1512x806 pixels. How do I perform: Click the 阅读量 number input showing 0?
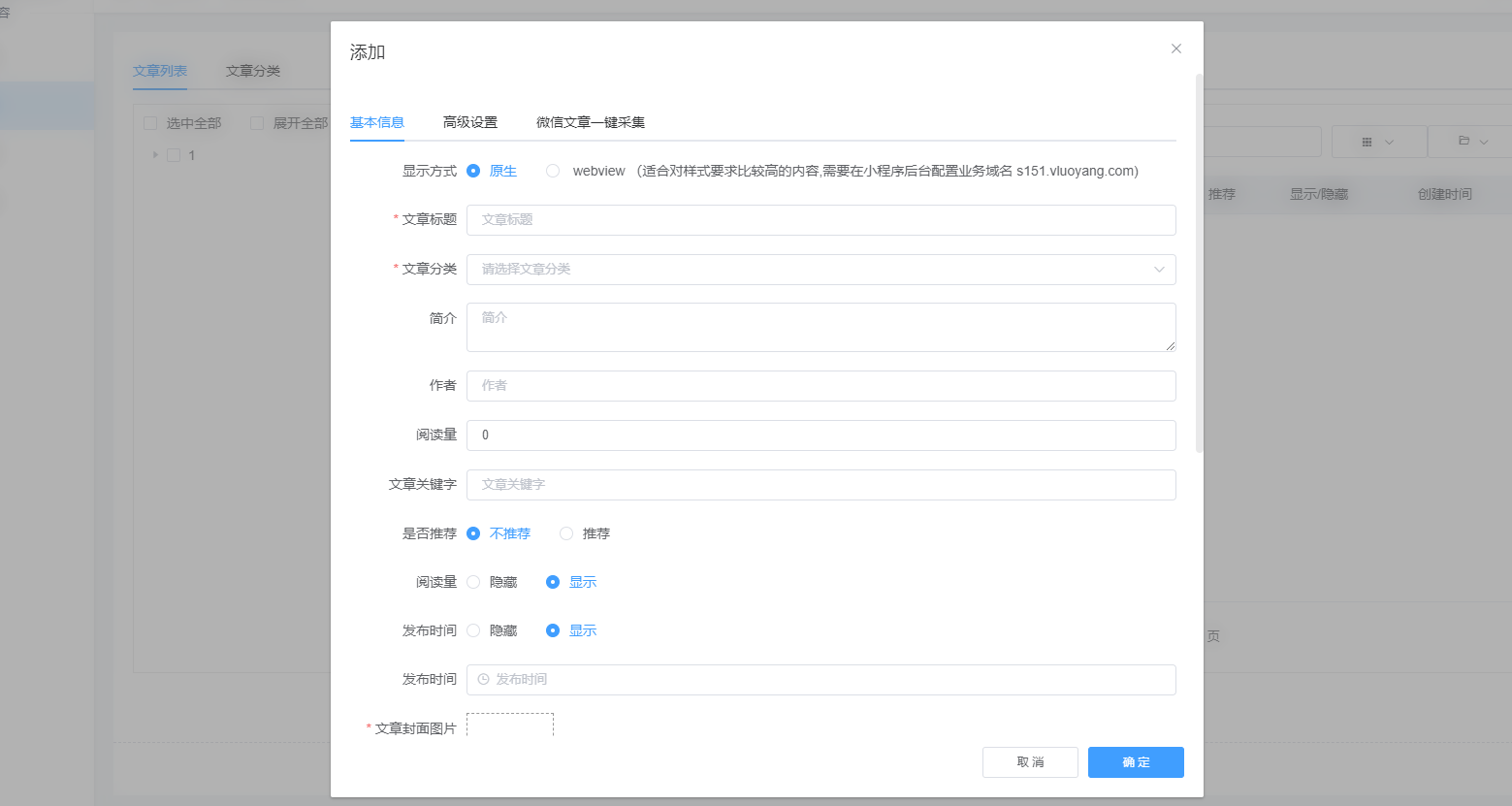pyautogui.click(x=820, y=435)
